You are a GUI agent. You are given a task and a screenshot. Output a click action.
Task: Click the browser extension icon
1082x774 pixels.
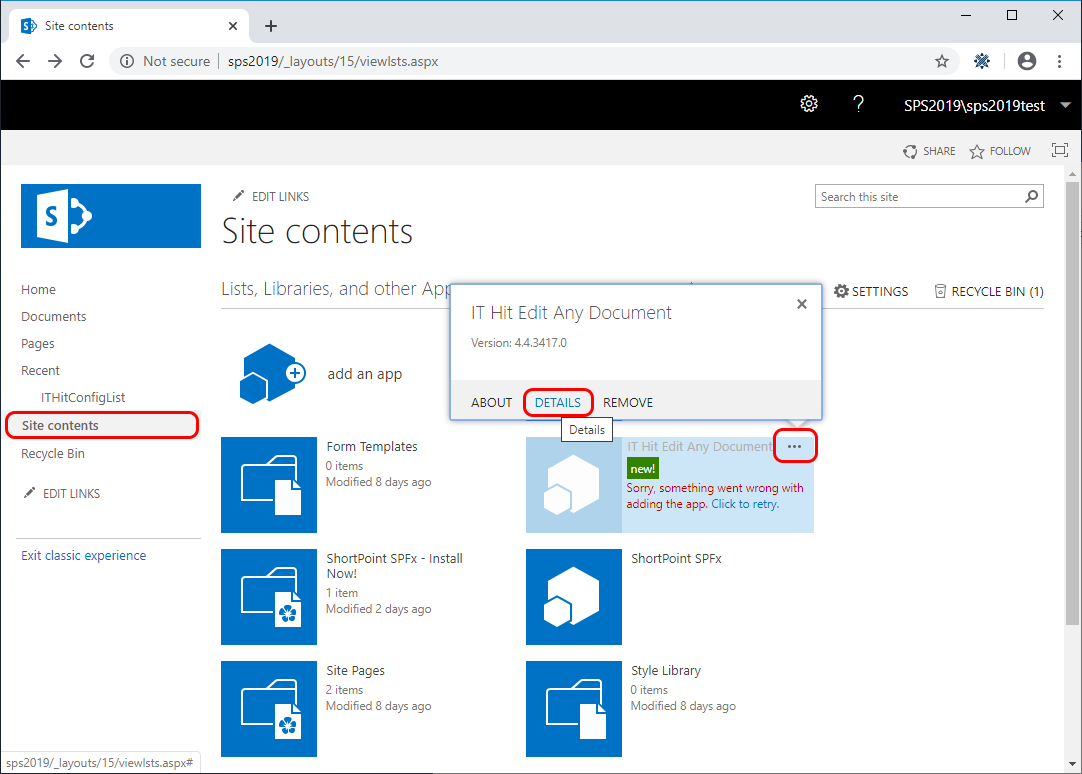pyautogui.click(x=981, y=61)
